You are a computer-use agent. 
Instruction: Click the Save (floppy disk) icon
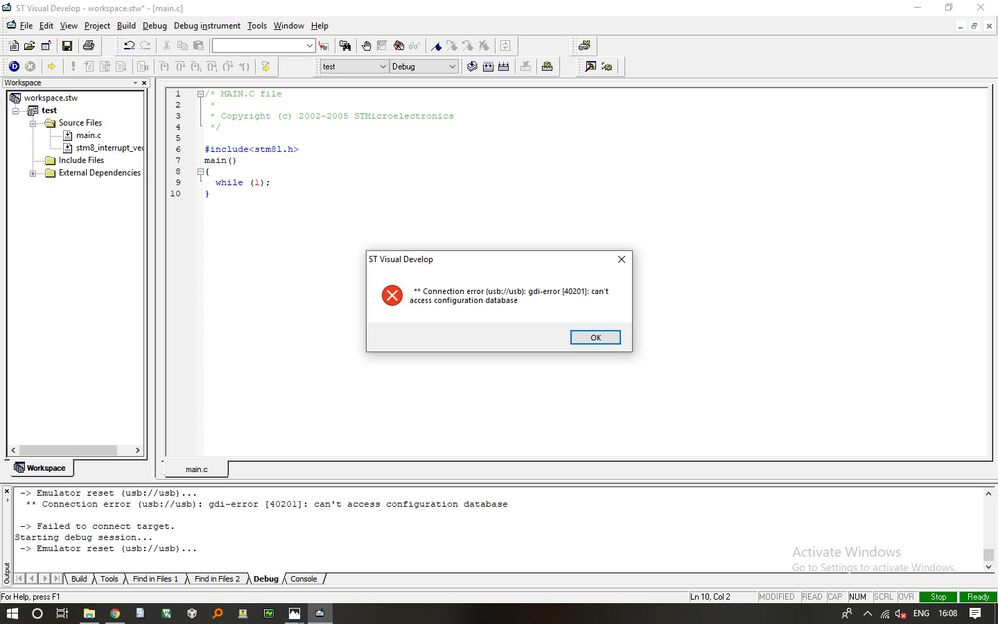(67, 46)
